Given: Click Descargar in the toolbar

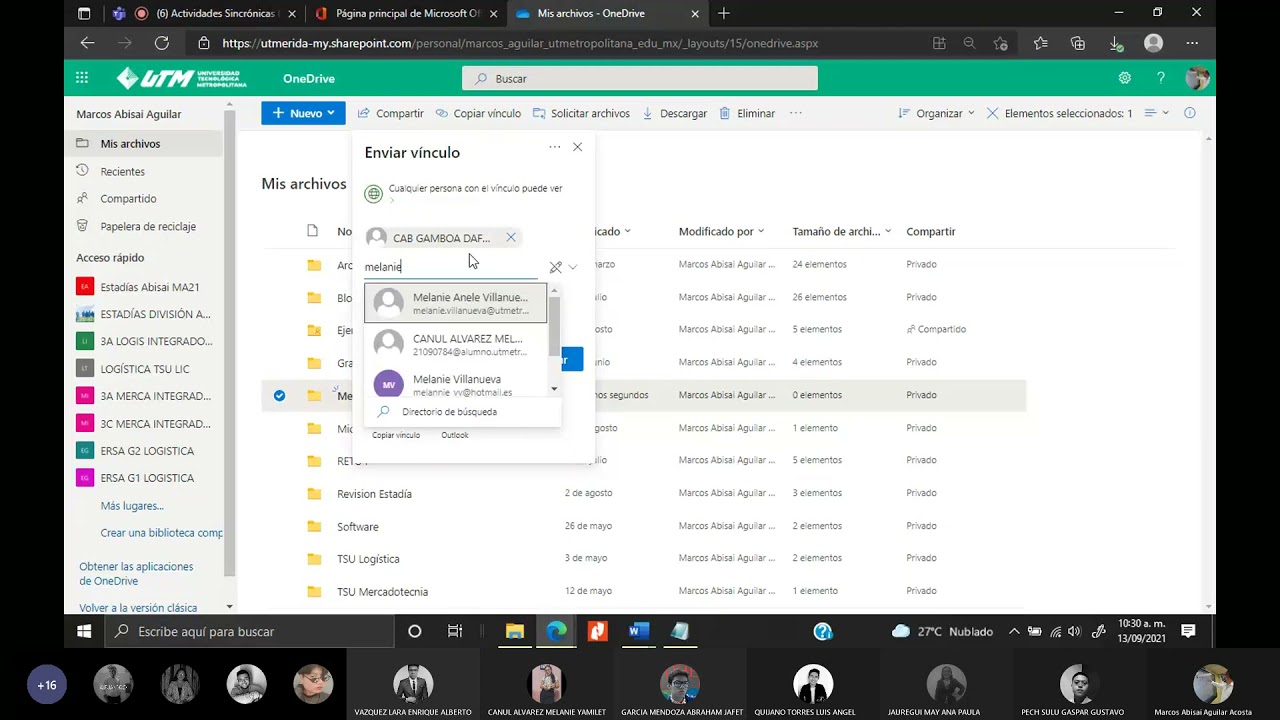Looking at the screenshot, I should coord(675,113).
